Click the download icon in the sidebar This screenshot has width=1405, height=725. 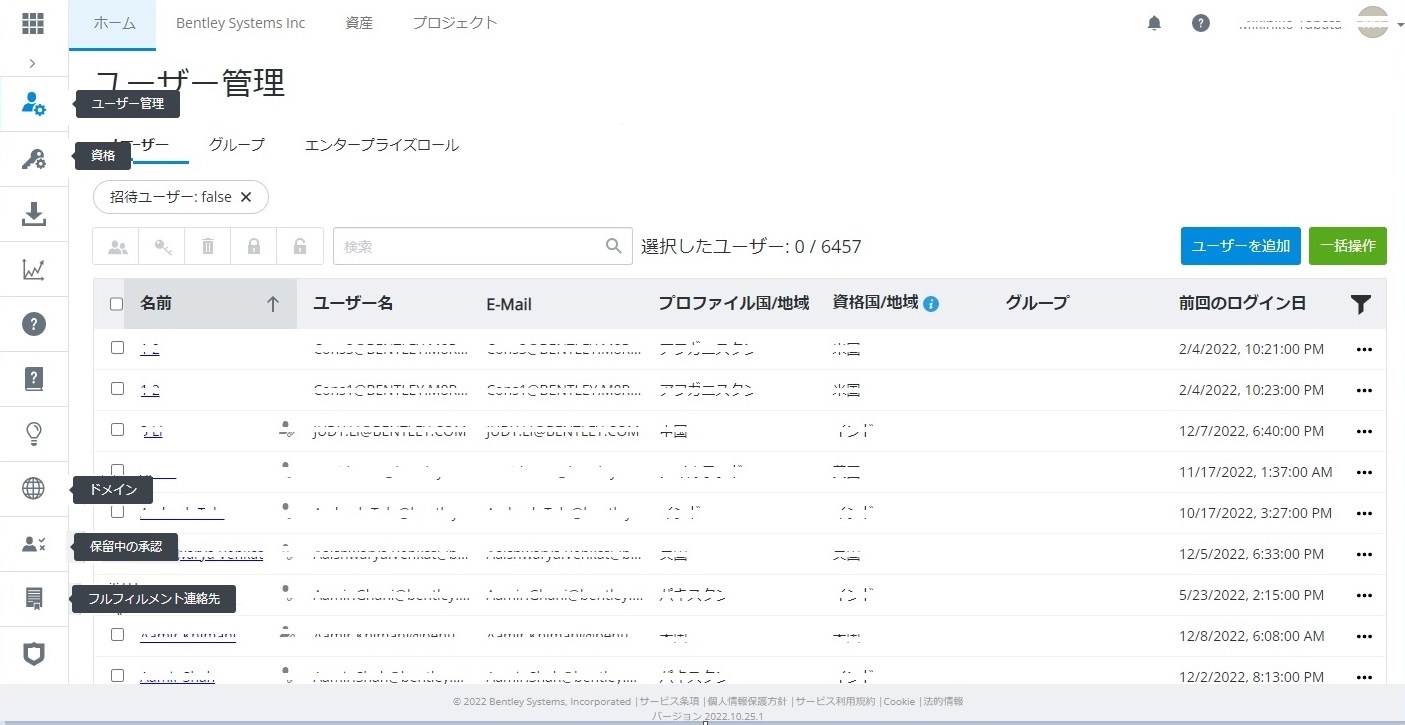point(33,214)
